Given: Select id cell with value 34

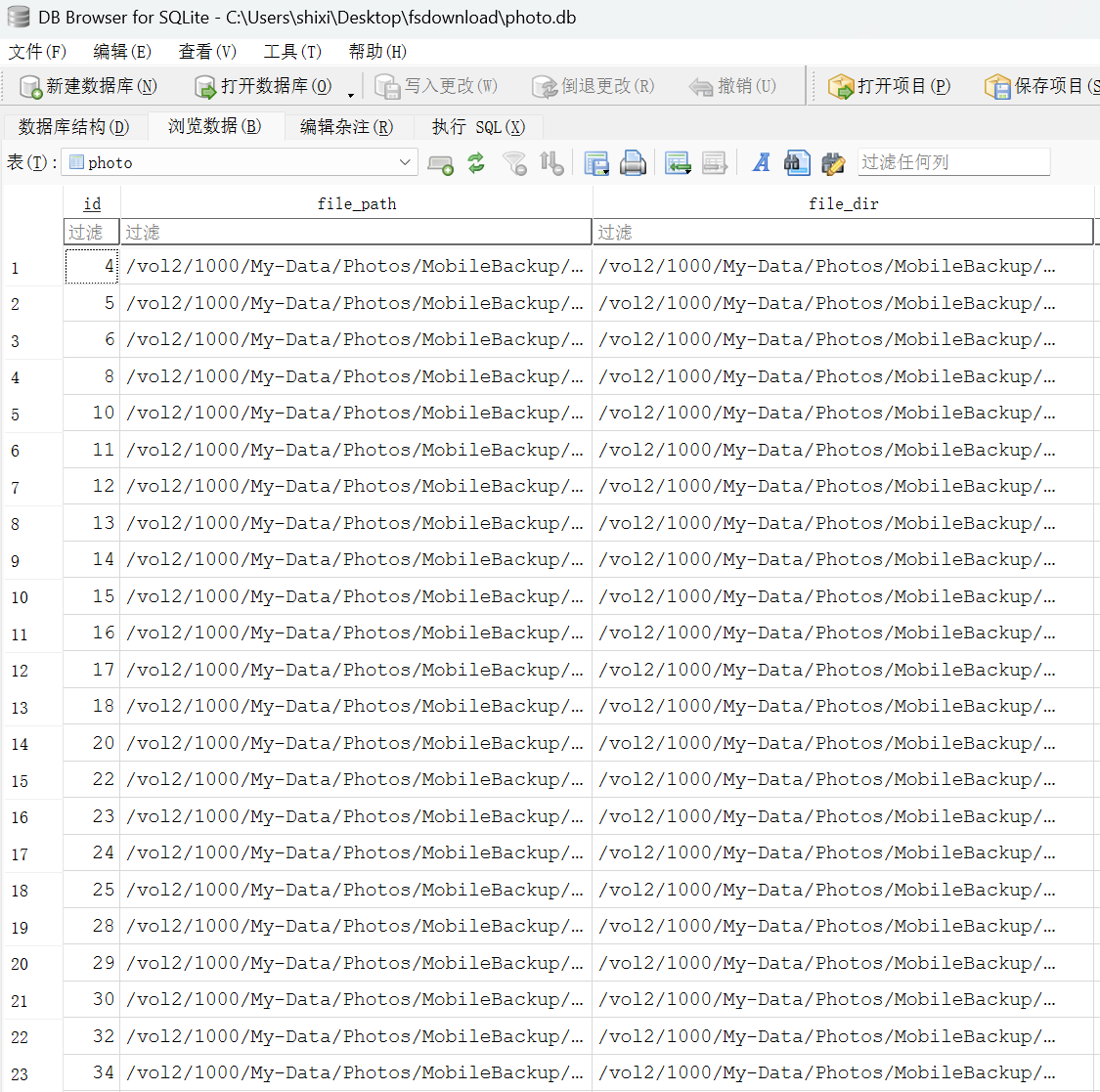Looking at the screenshot, I should [x=92, y=1072].
